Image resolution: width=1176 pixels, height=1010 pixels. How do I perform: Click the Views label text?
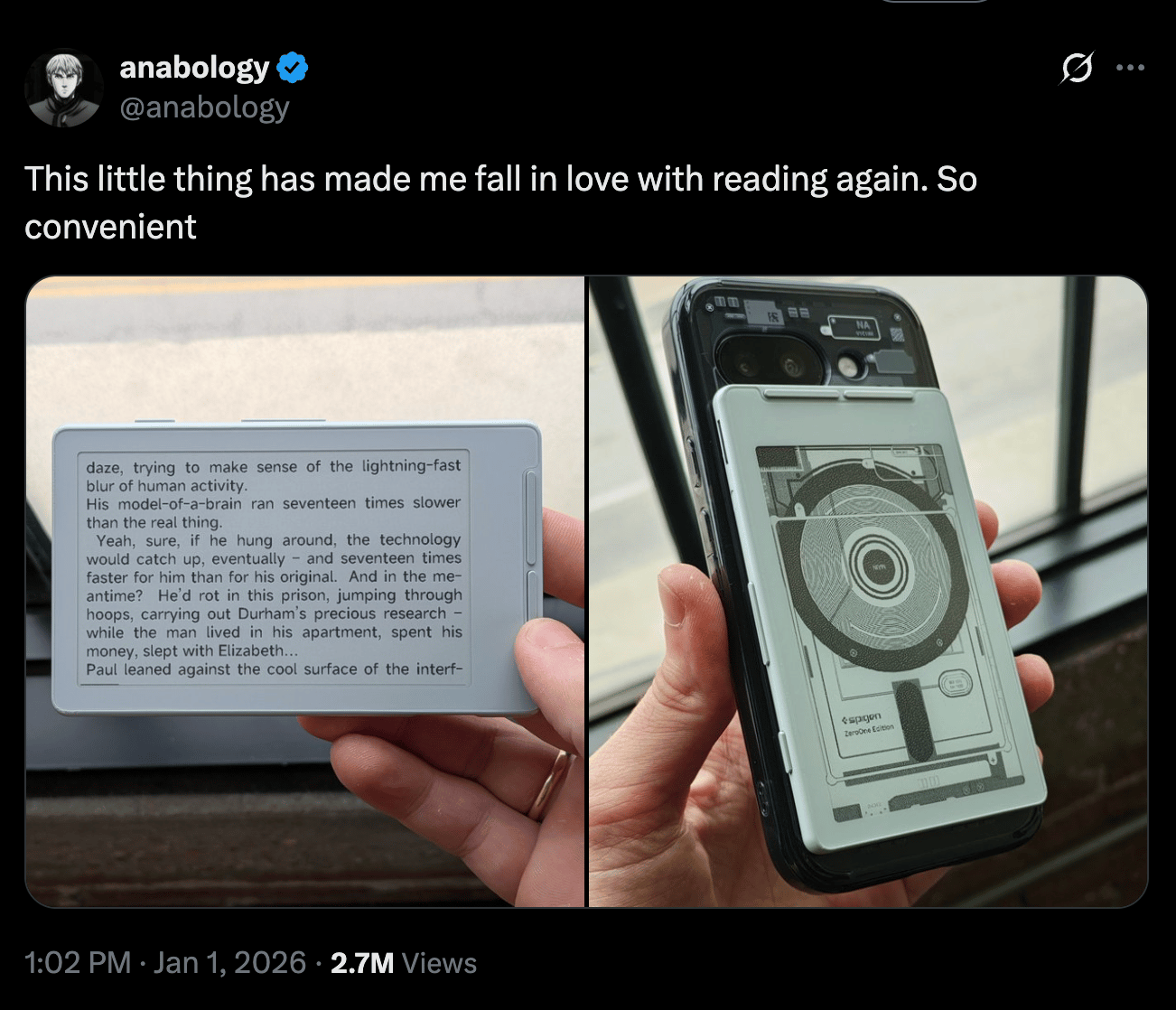439,963
